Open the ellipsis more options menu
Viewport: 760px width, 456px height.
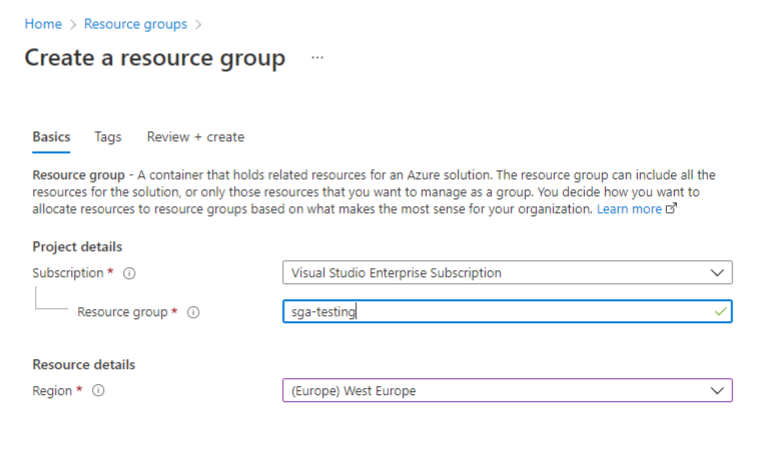point(317,58)
